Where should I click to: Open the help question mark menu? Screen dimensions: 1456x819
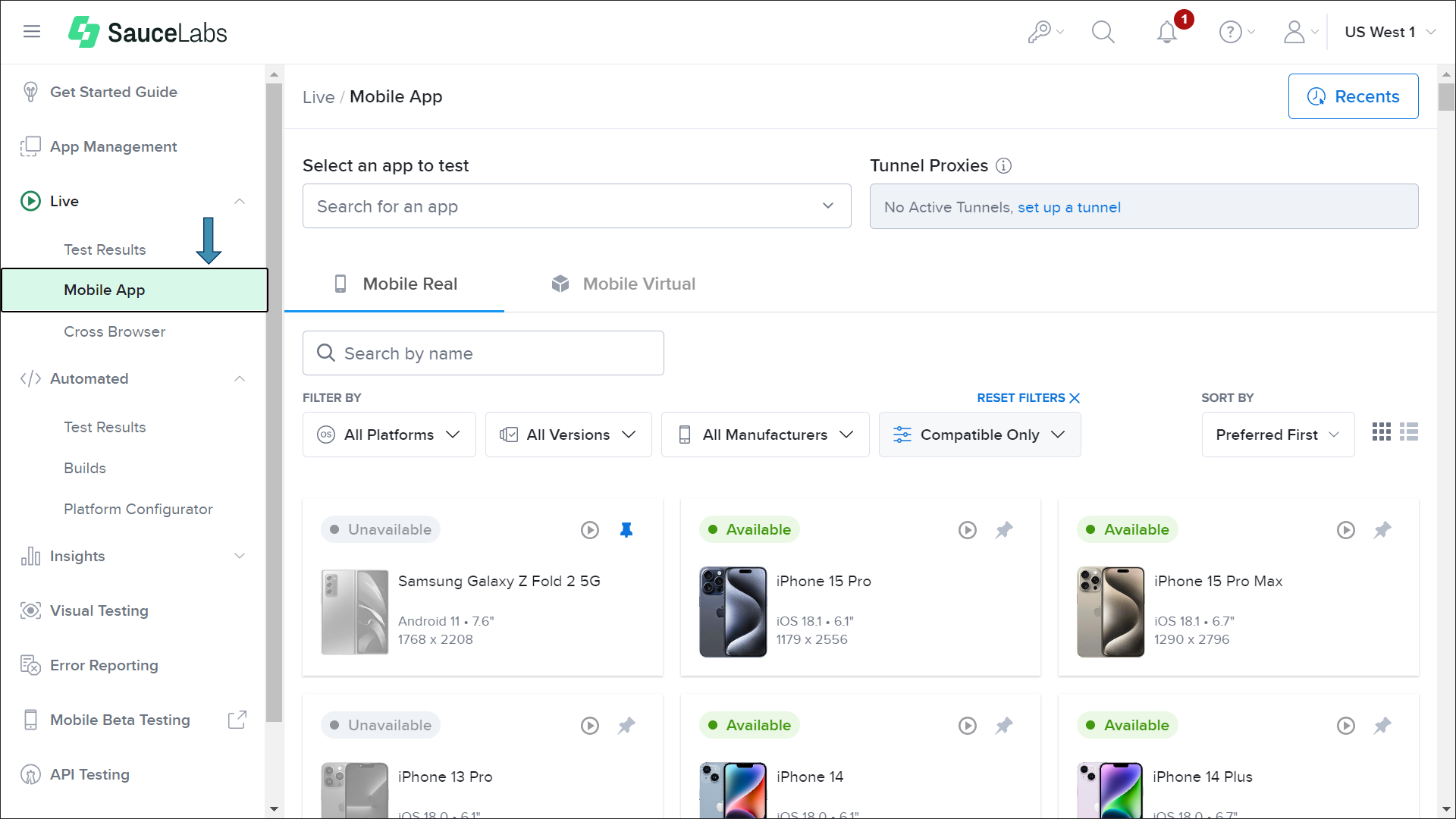[x=1236, y=32]
